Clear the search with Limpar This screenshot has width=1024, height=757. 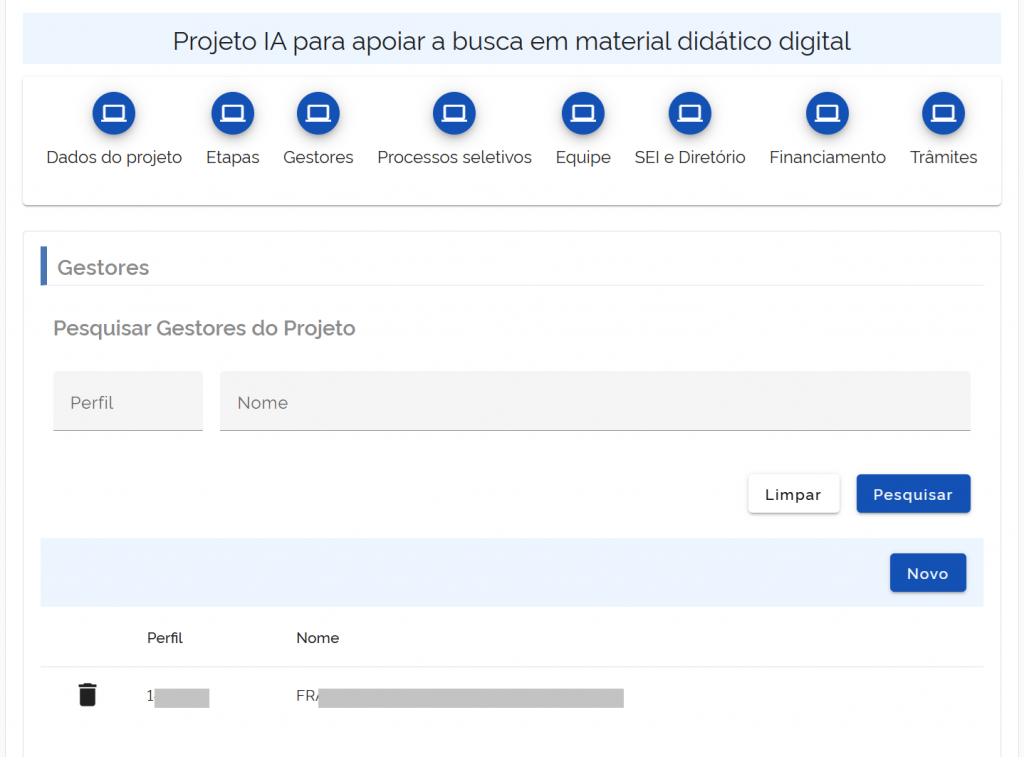(793, 493)
